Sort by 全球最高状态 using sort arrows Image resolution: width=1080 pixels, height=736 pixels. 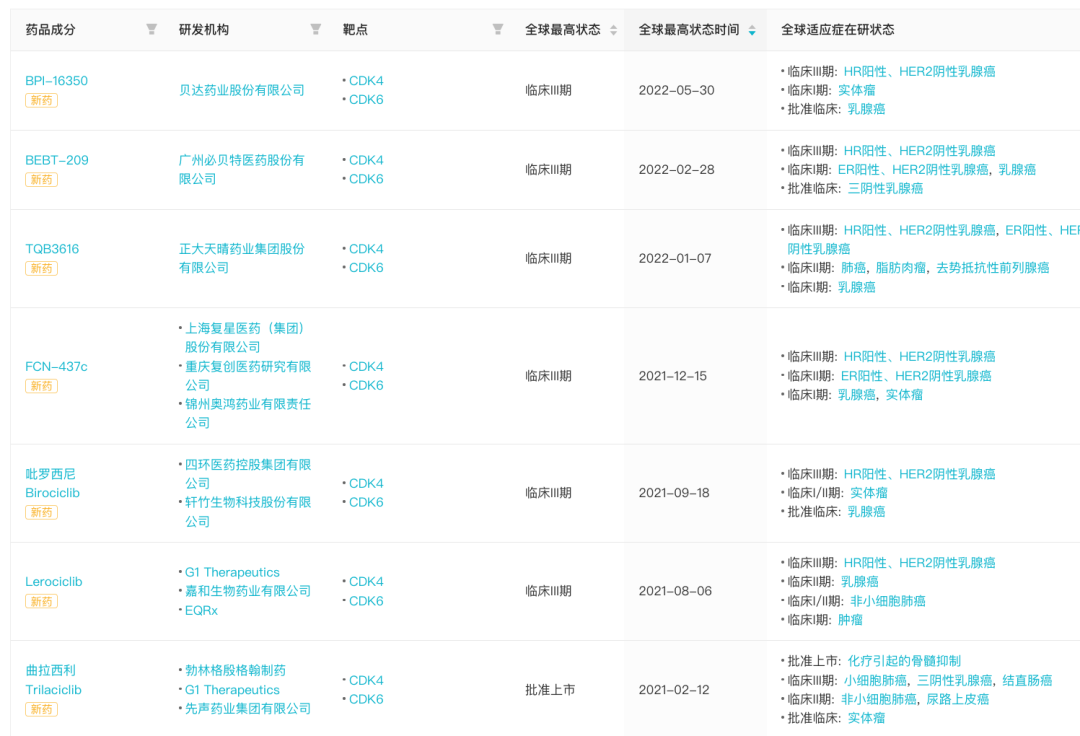click(x=613, y=30)
